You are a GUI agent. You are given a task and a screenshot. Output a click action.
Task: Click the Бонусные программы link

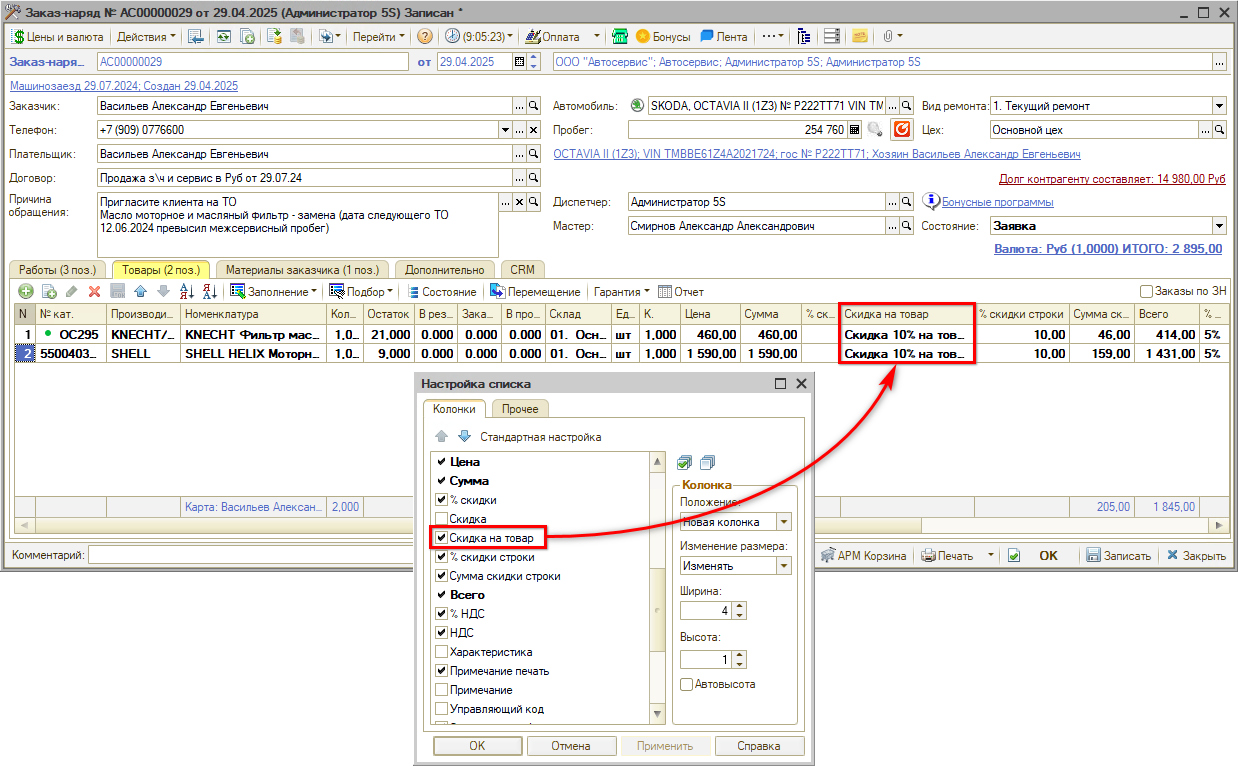pos(997,202)
